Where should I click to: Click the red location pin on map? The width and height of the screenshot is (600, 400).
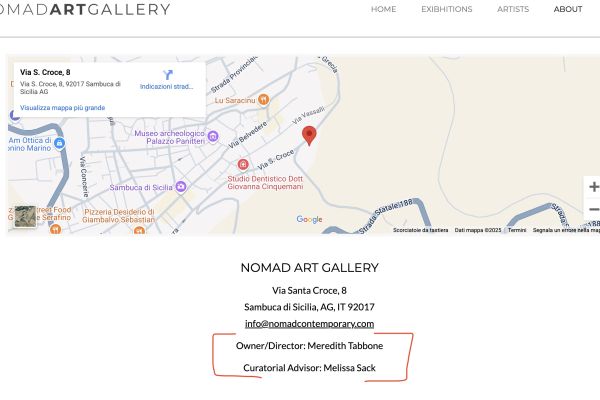coord(310,136)
